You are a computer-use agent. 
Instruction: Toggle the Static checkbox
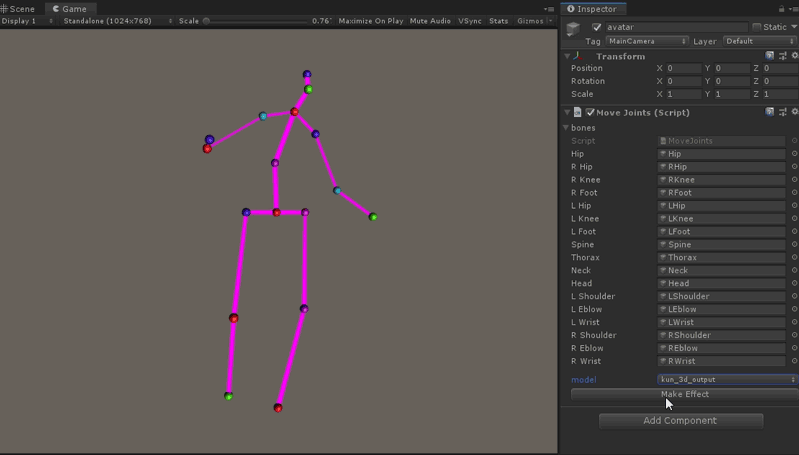coord(756,27)
